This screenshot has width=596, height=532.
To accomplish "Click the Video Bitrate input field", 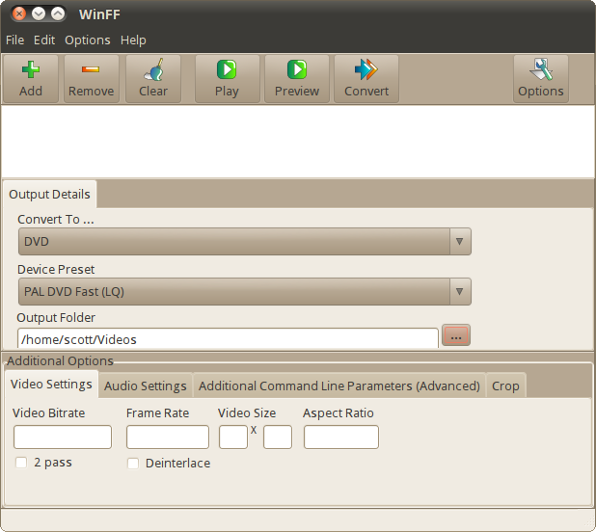I will tap(63, 437).
